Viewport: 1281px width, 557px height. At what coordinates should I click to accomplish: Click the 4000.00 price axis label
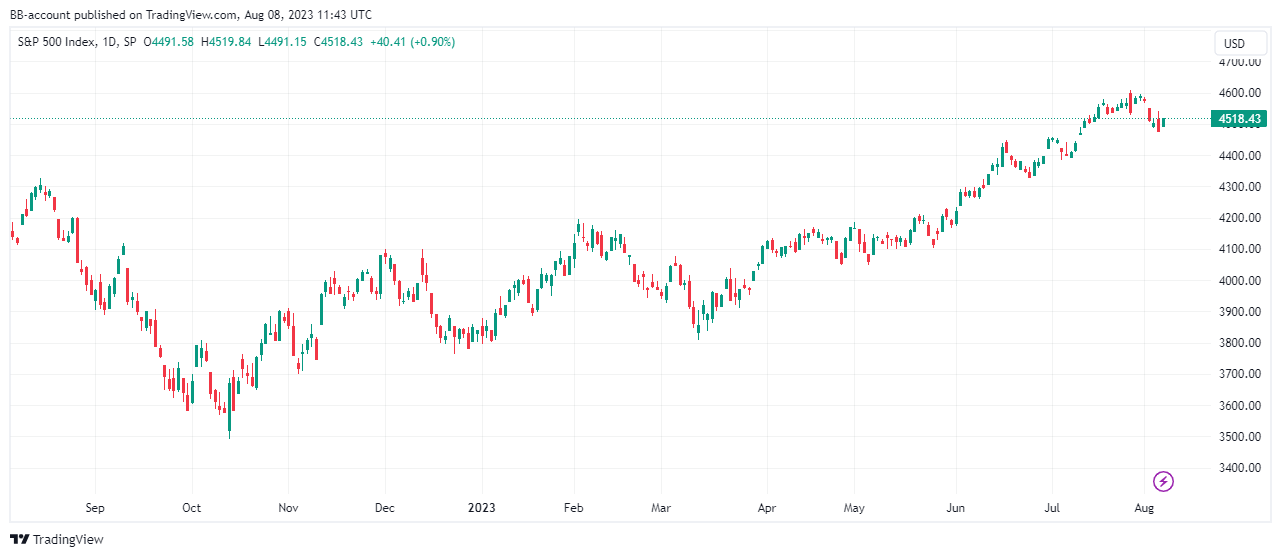click(x=1238, y=281)
